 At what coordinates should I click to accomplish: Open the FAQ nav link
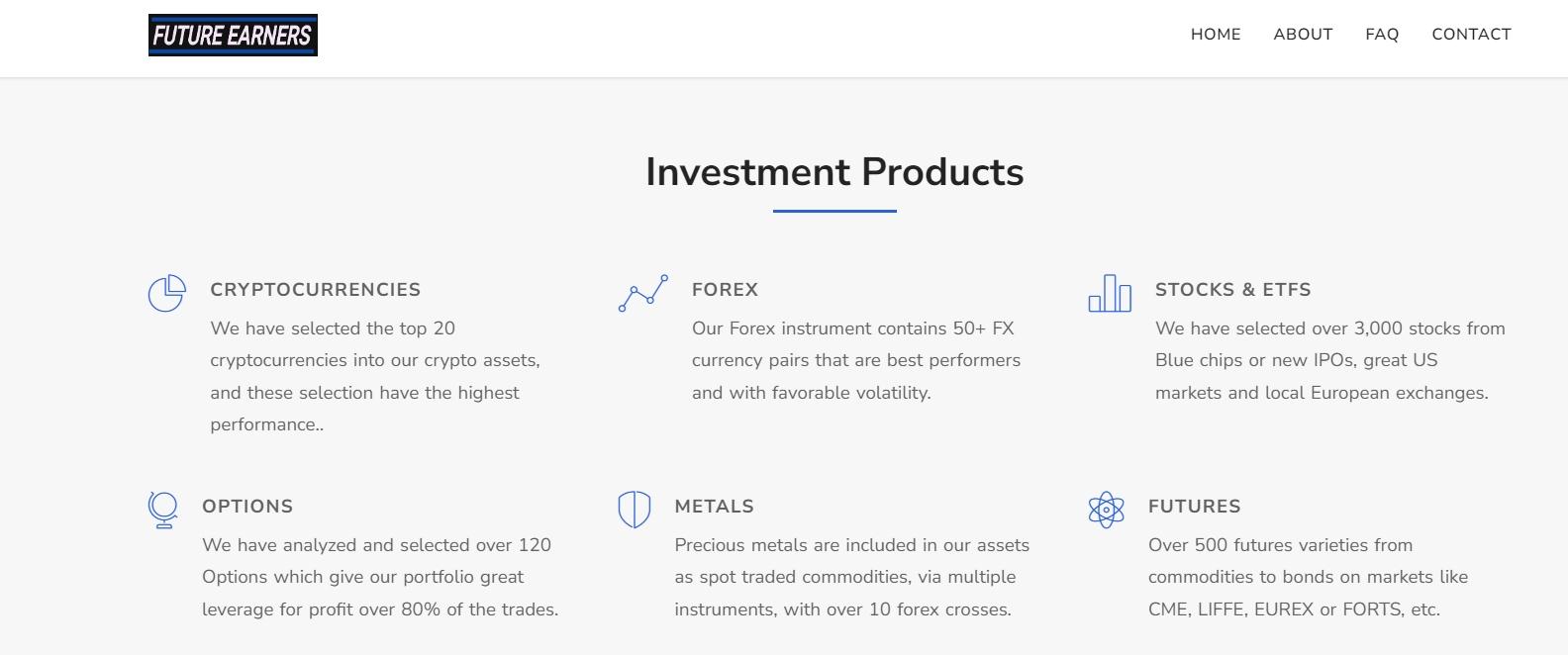tap(1382, 35)
